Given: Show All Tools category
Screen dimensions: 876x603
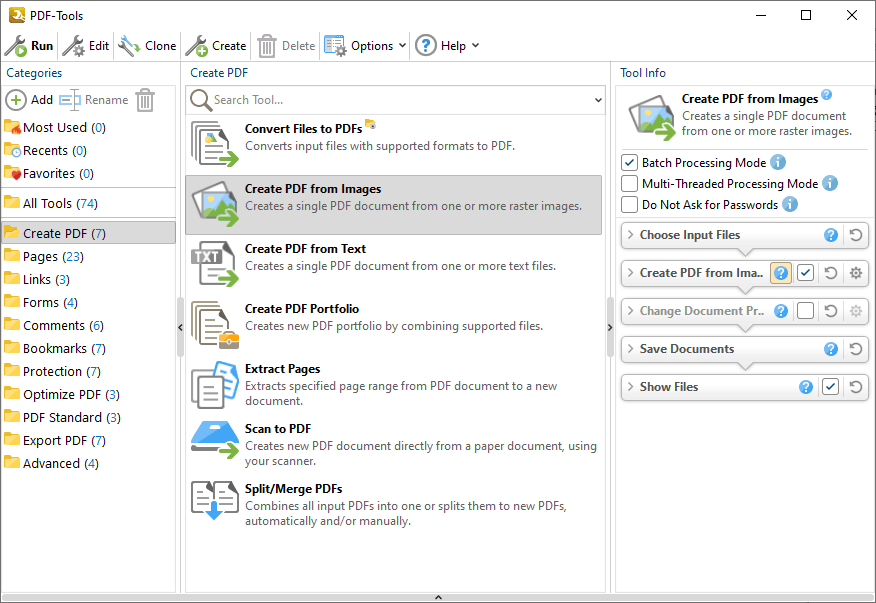Looking at the screenshot, I should [51, 203].
